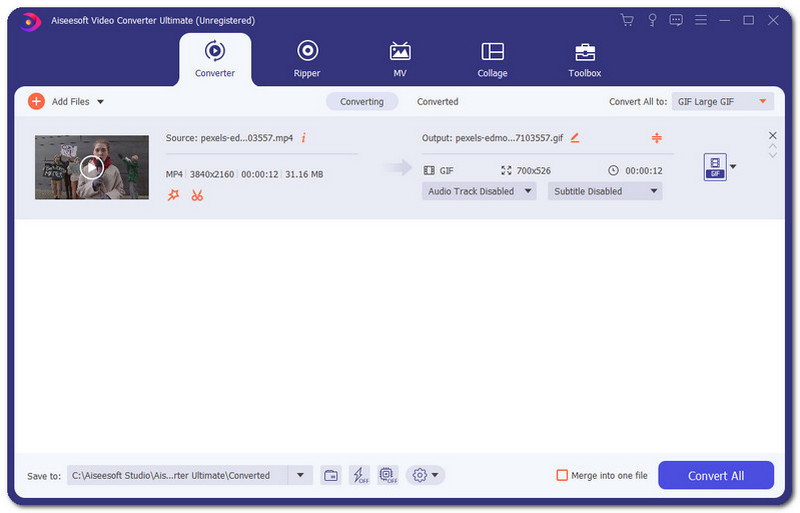This screenshot has height=513, width=800.
Task: Open the Toolbox tab
Action: [x=585, y=59]
